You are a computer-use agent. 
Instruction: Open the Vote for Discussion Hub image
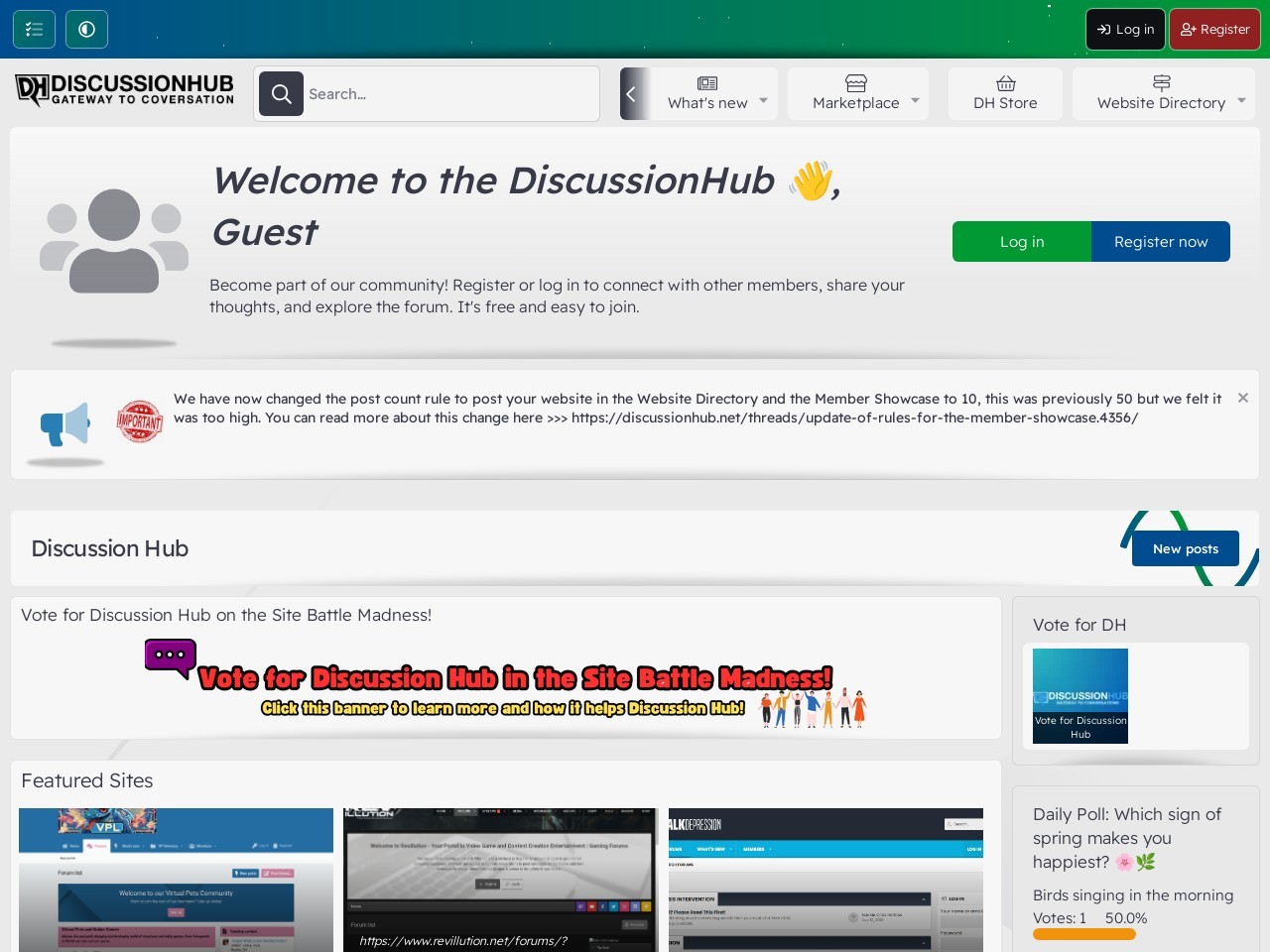tap(1079, 695)
